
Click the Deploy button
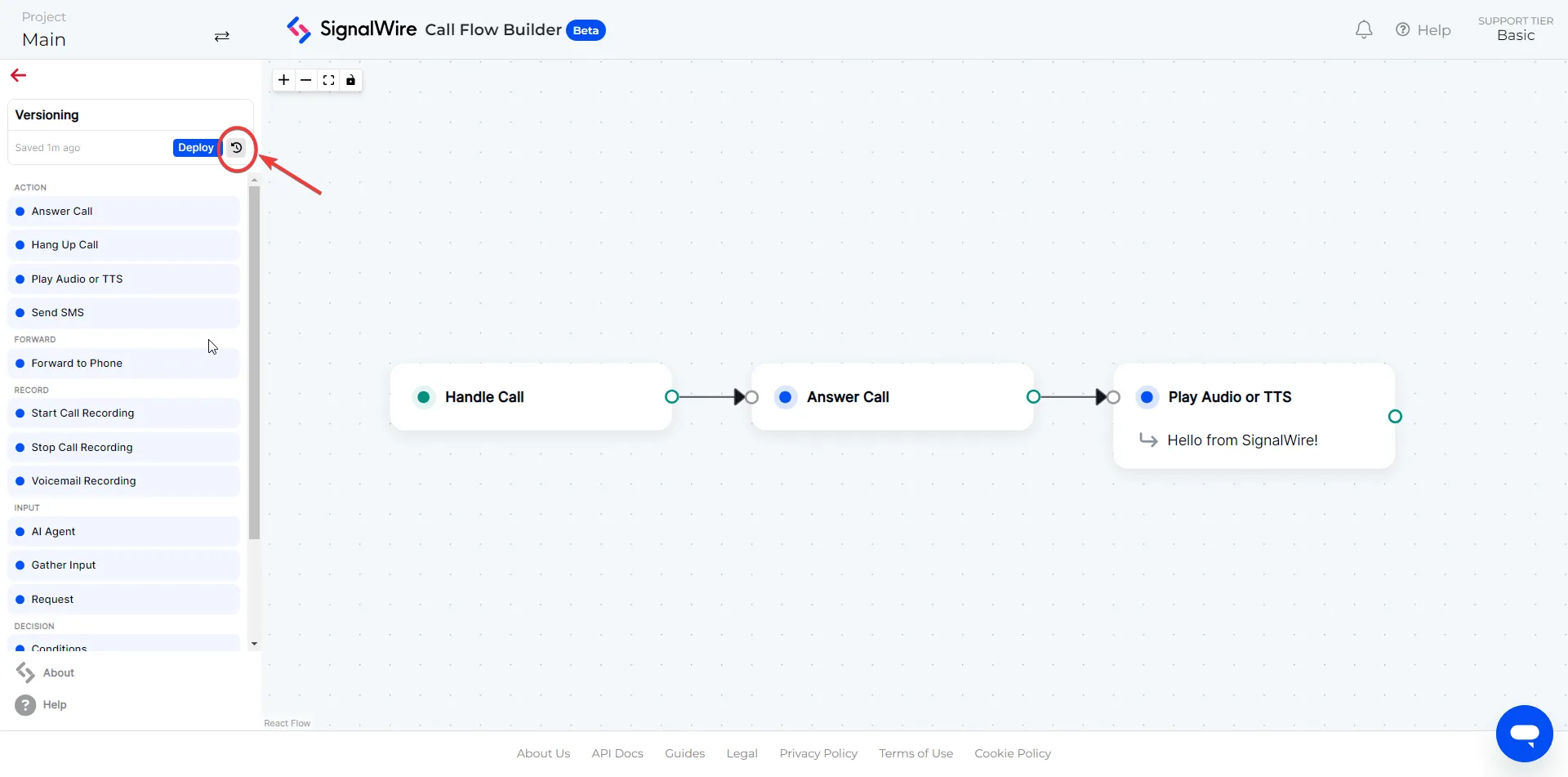click(195, 148)
